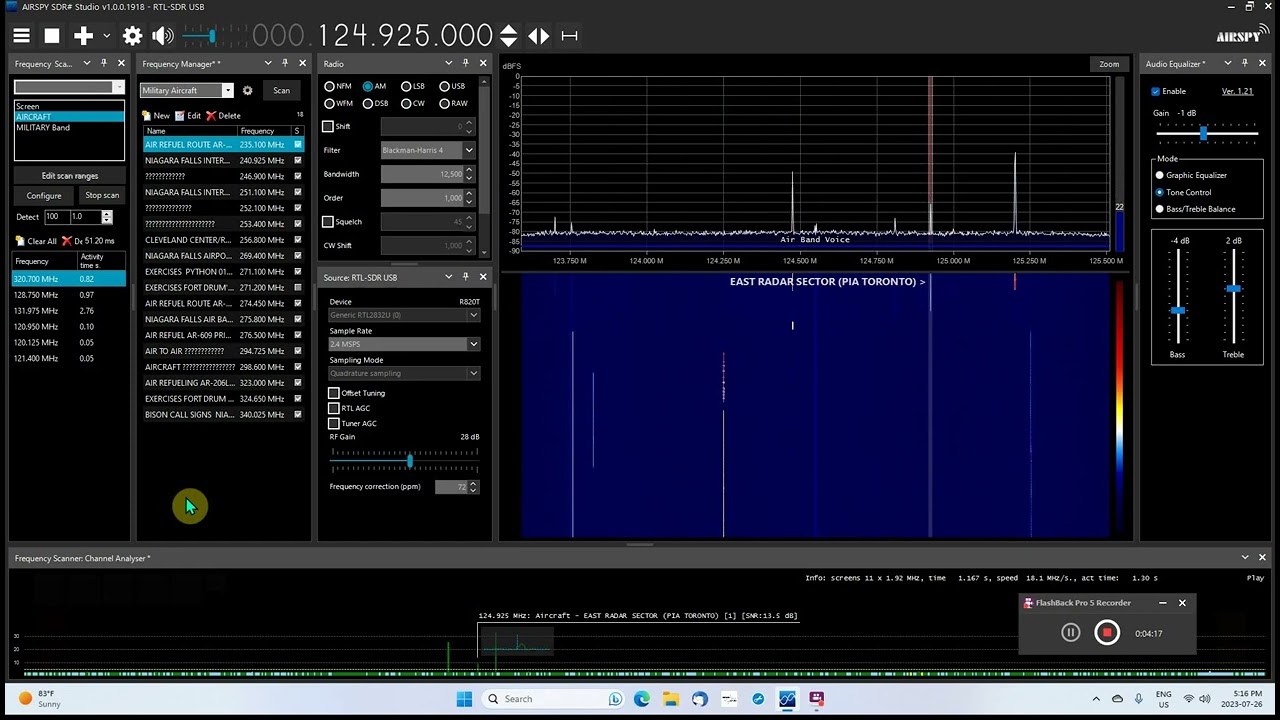Screen dimensions: 1280x720
Task: Open the Military Aircraft group dropdown
Action: click(227, 91)
